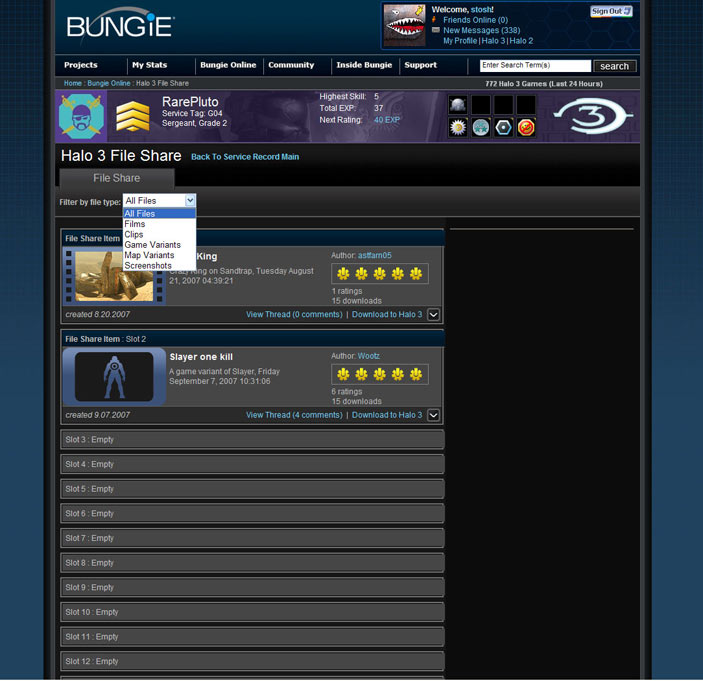Screen dimensions: 703x681
Task: Click the helmet achievement icon in top badge row
Action: click(x=458, y=105)
